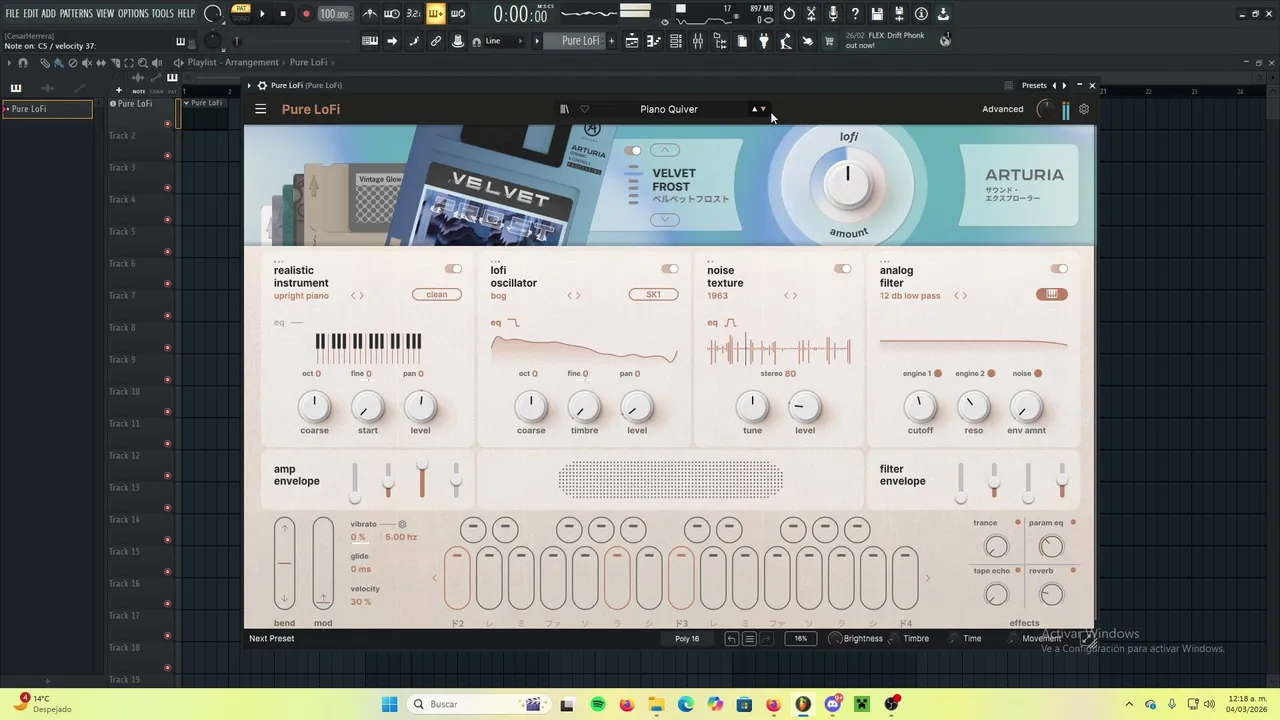Open the preset library browser icon

click(564, 109)
